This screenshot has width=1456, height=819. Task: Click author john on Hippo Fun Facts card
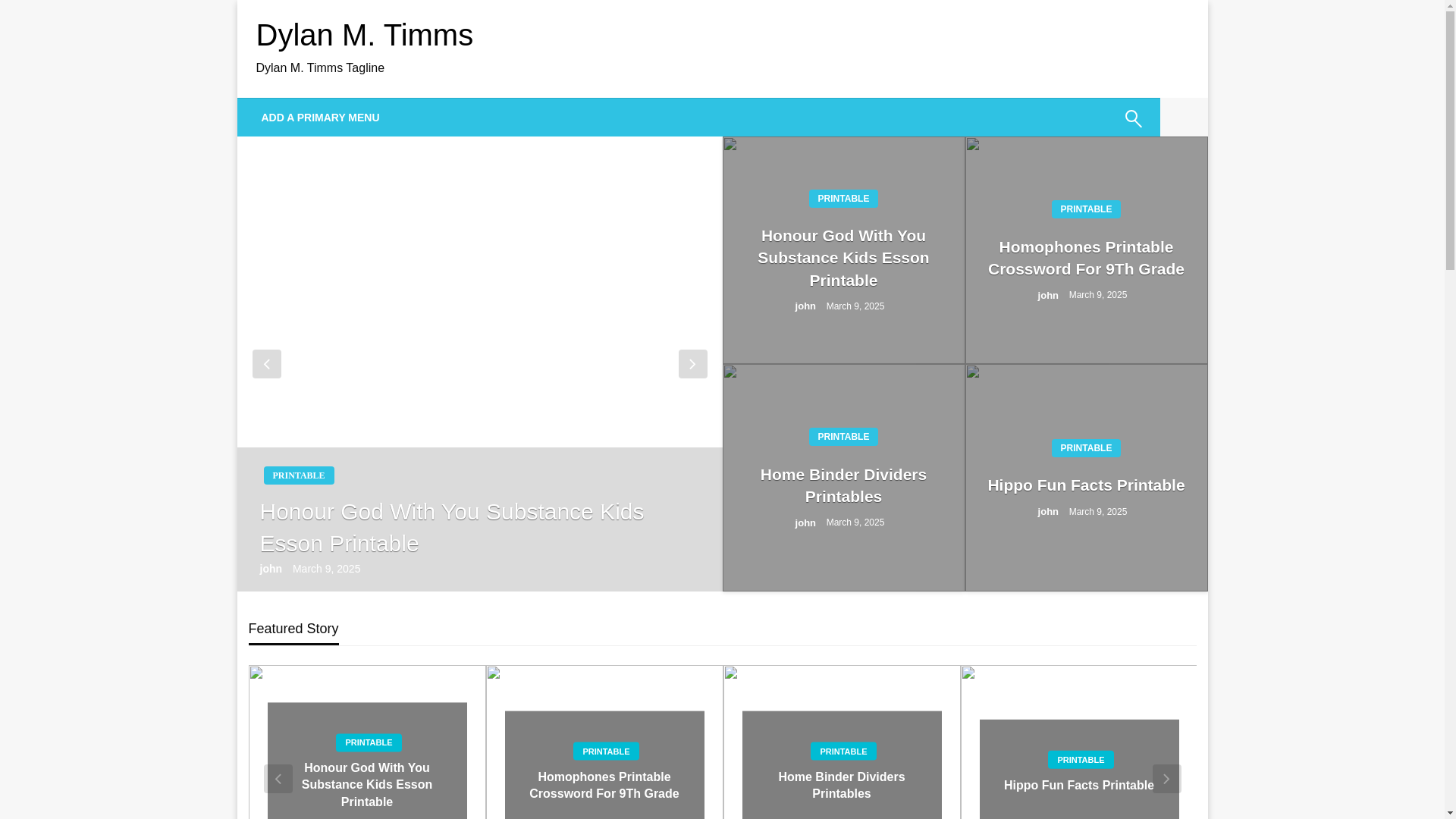pyautogui.click(x=1048, y=512)
